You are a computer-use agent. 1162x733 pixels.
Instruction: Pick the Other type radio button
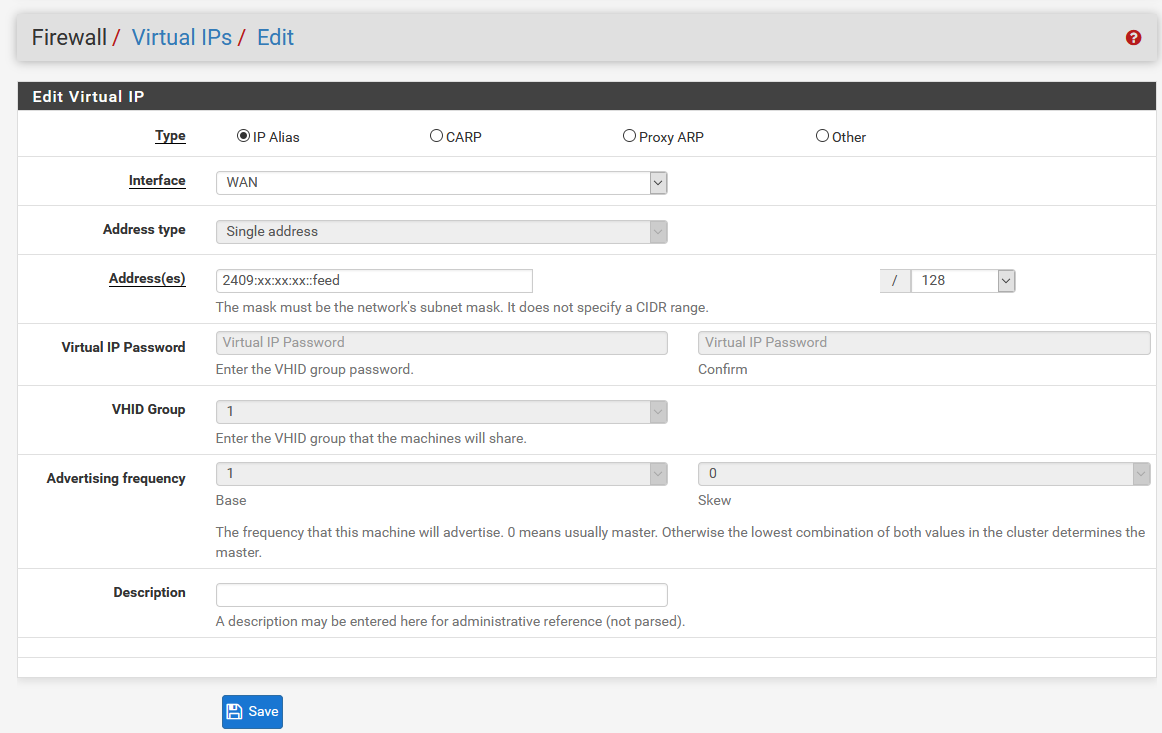coord(823,136)
